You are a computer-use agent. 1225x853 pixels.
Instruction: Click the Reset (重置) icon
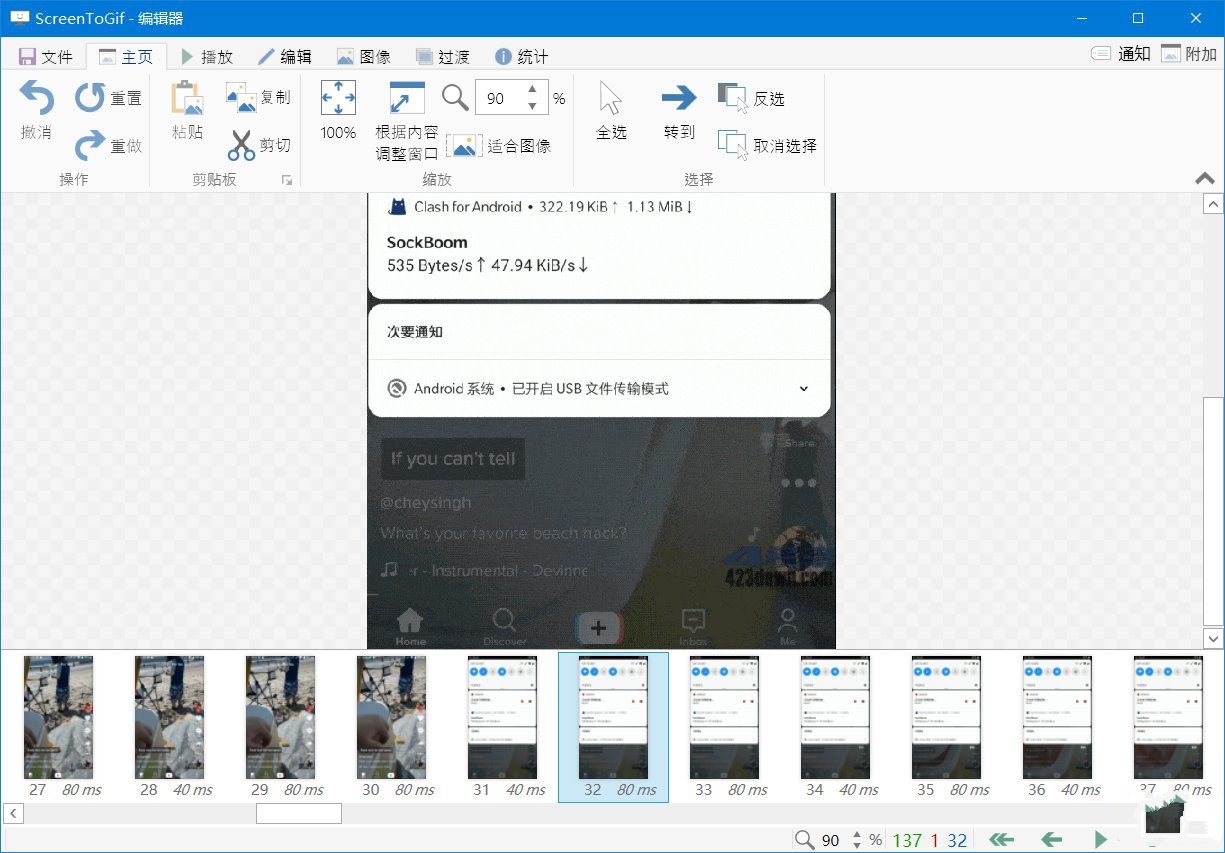click(x=90, y=98)
